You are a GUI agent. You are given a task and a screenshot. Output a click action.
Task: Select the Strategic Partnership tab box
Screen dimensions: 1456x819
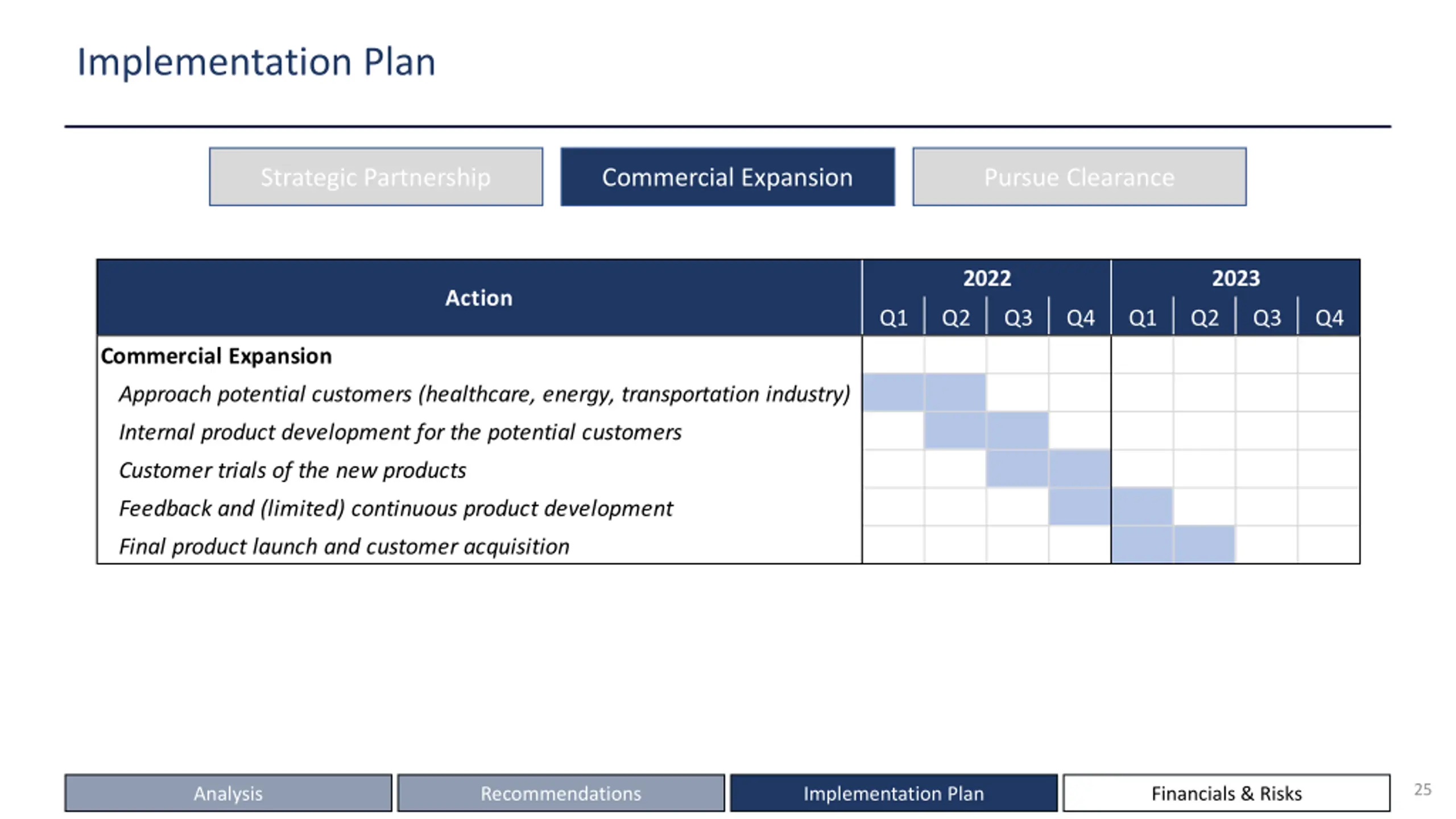point(376,177)
